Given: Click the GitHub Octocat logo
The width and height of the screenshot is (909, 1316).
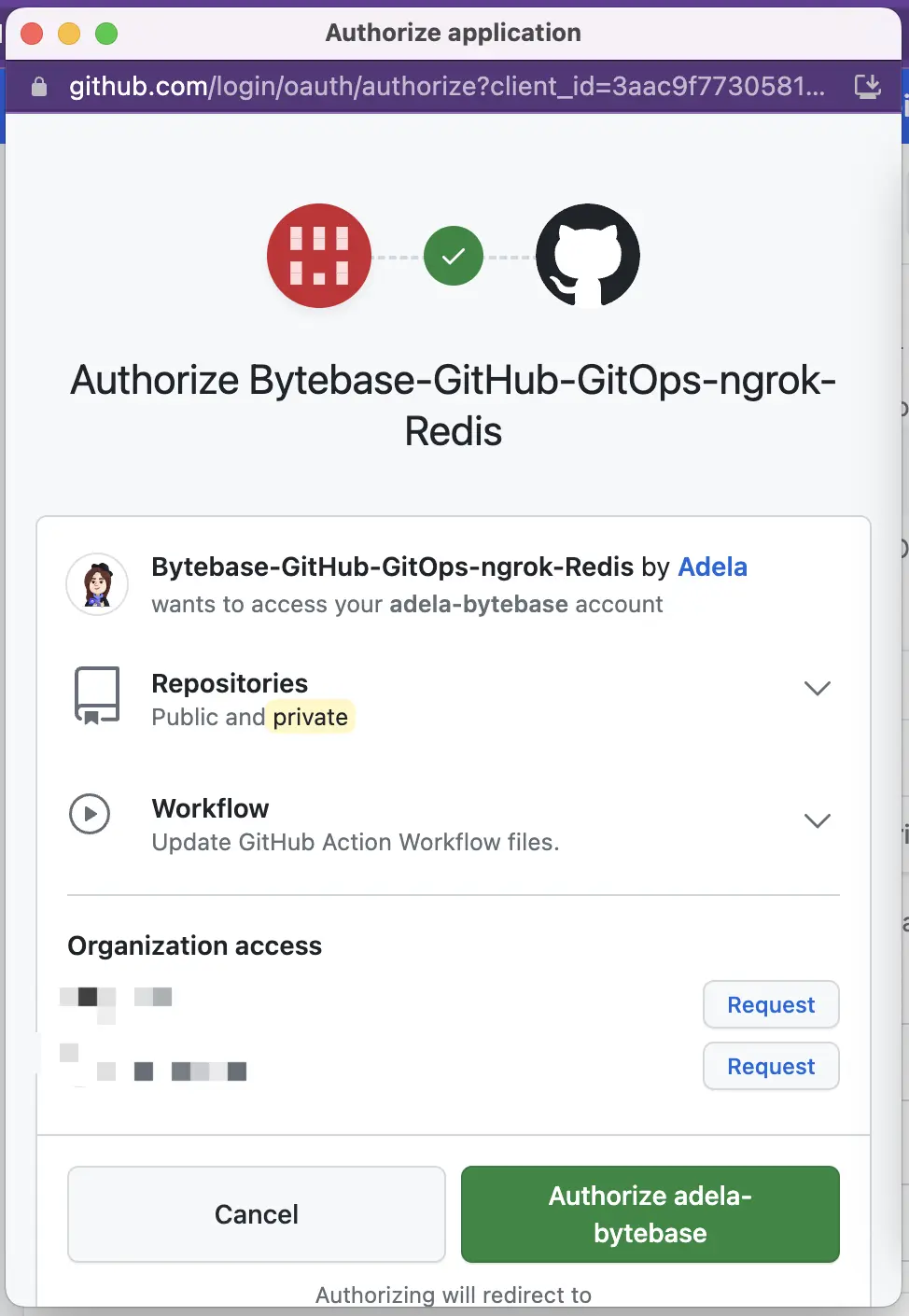Looking at the screenshot, I should (588, 256).
